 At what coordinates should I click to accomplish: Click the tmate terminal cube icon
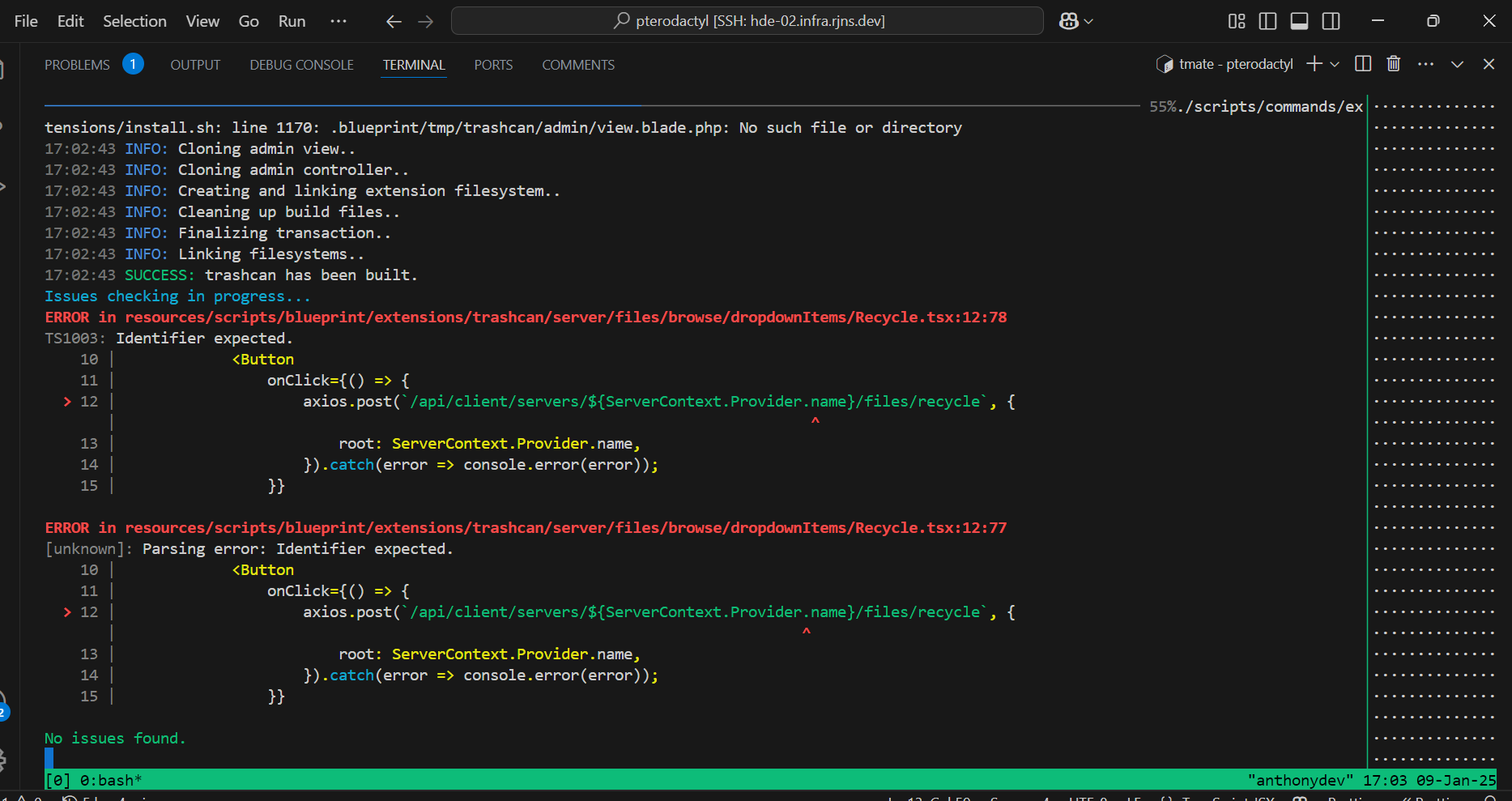point(1165,64)
